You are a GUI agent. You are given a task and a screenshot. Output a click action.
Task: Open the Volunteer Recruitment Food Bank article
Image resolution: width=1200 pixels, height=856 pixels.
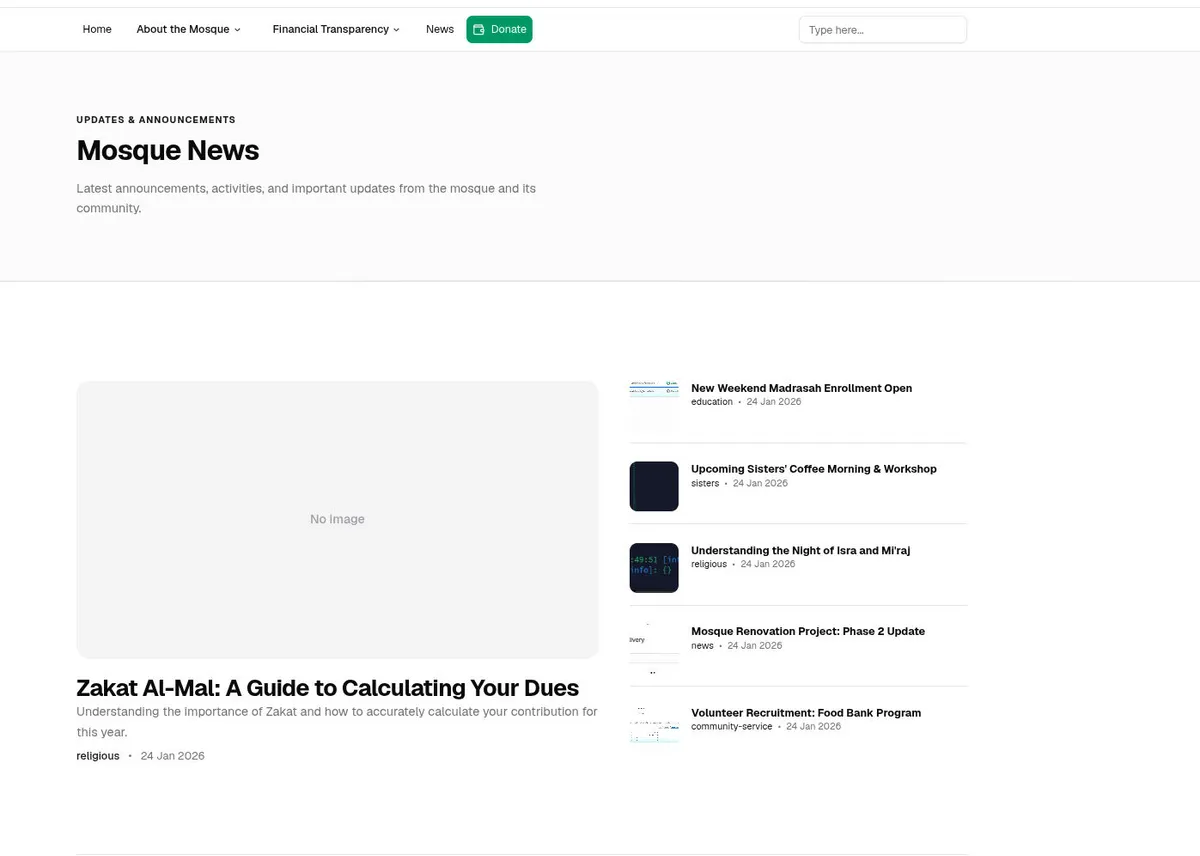tap(806, 712)
